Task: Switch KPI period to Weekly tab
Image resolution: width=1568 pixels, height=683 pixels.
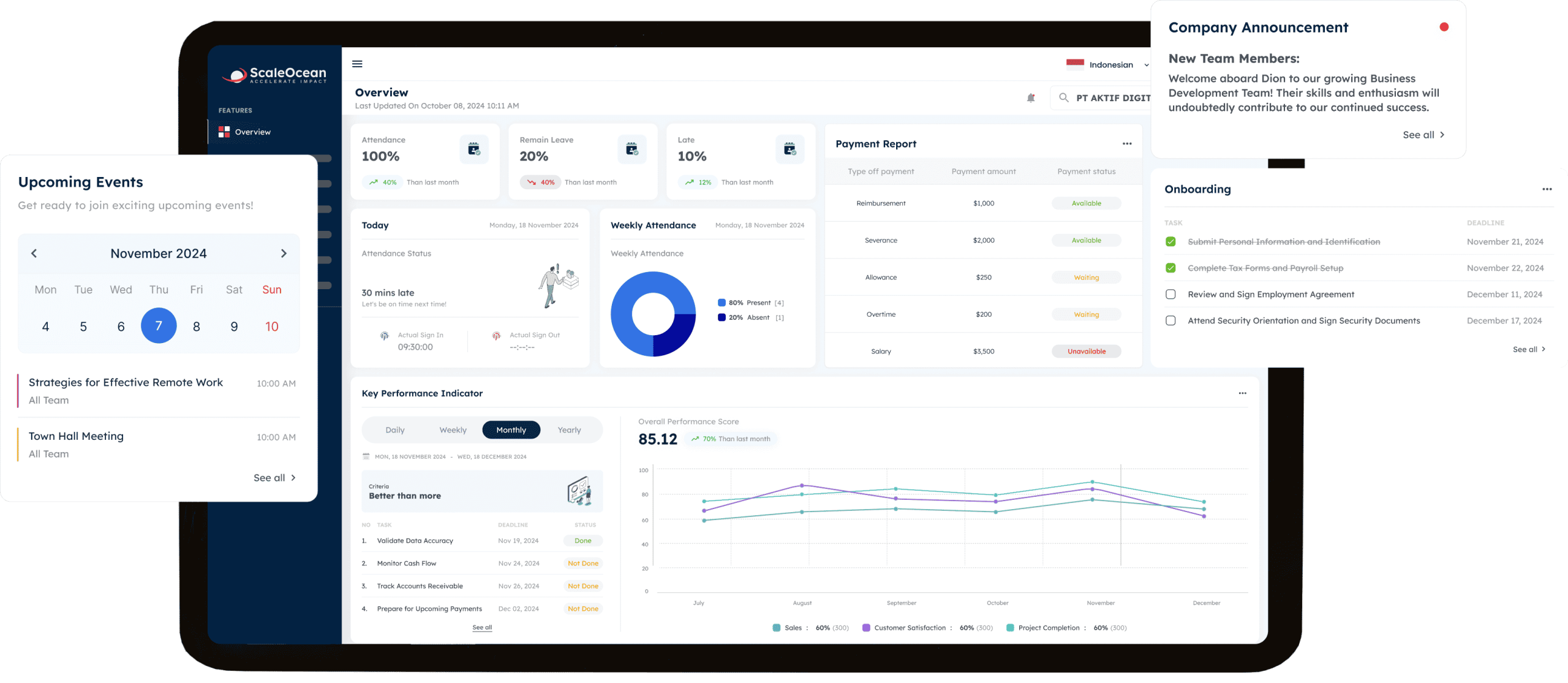Action: [453, 430]
